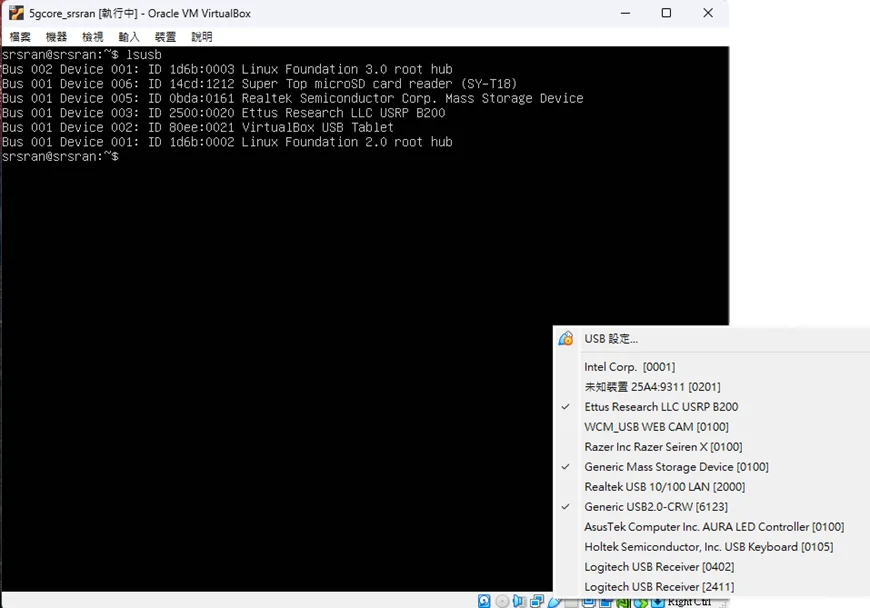Click the network adapters status bar icon
This screenshot has width=870, height=608.
click(537, 601)
